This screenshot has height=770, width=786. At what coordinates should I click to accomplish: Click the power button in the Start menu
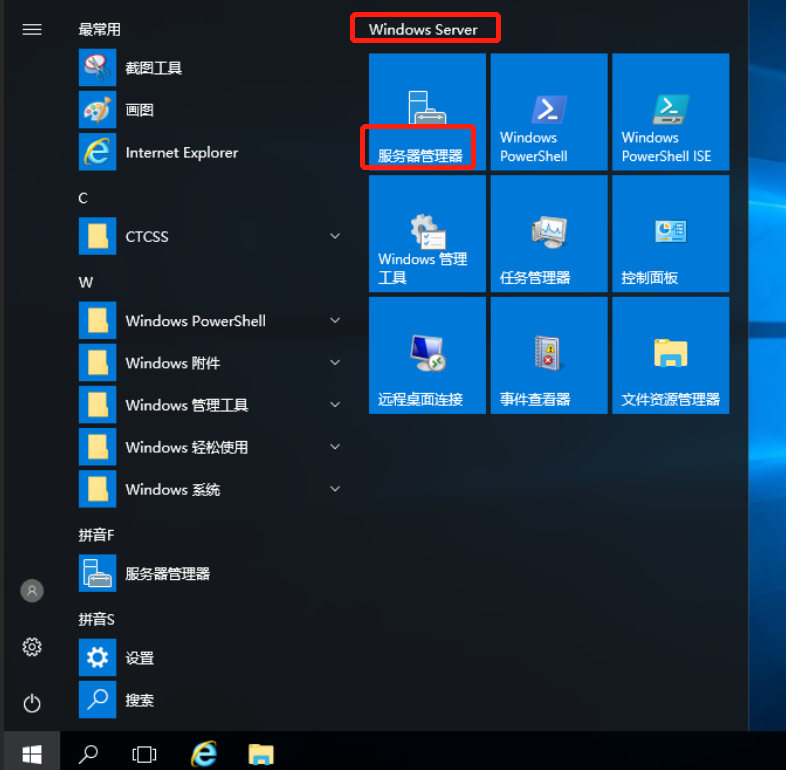32,703
